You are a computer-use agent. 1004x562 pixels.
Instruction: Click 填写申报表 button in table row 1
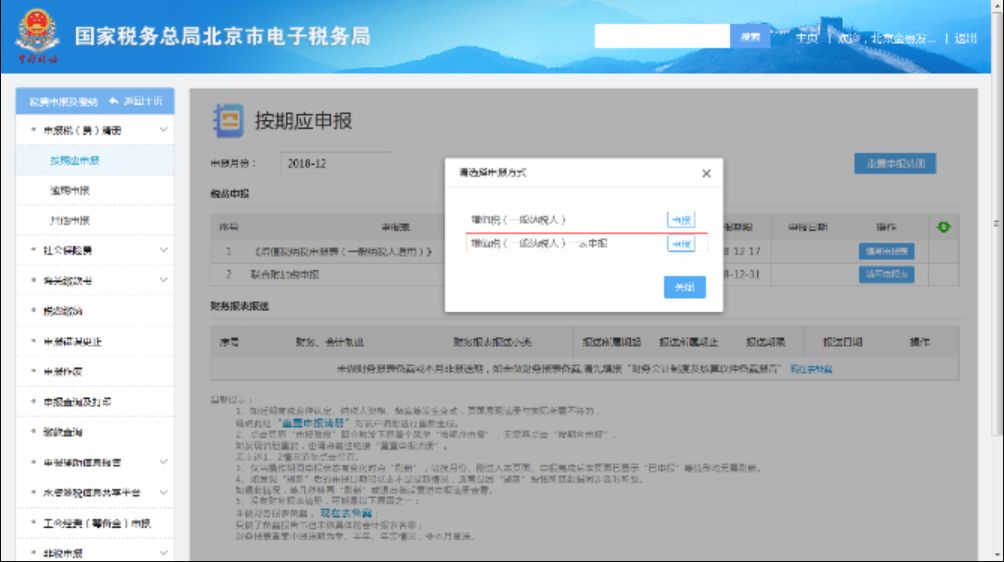pos(886,251)
